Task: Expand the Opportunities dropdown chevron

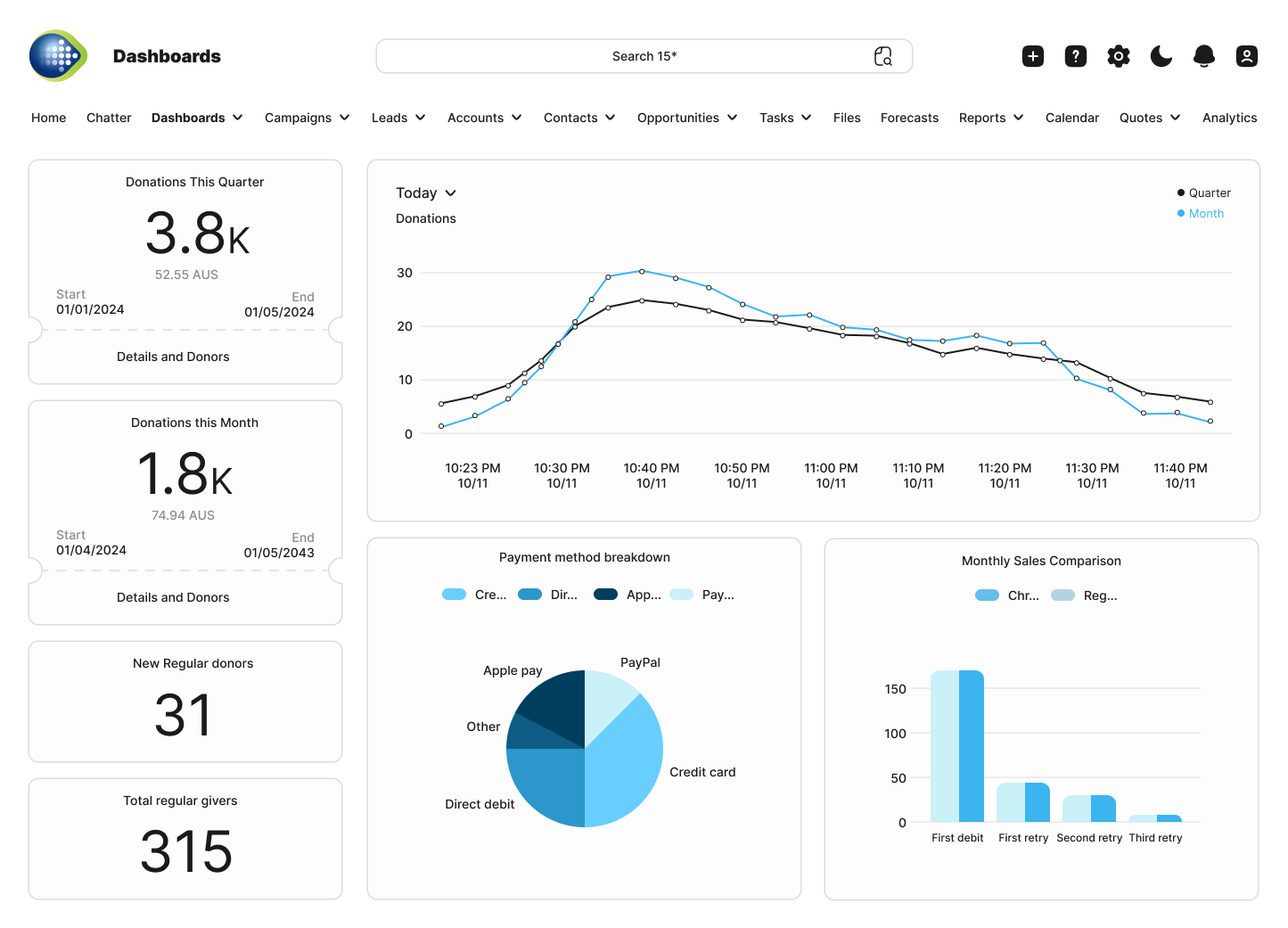Action: pyautogui.click(x=732, y=118)
